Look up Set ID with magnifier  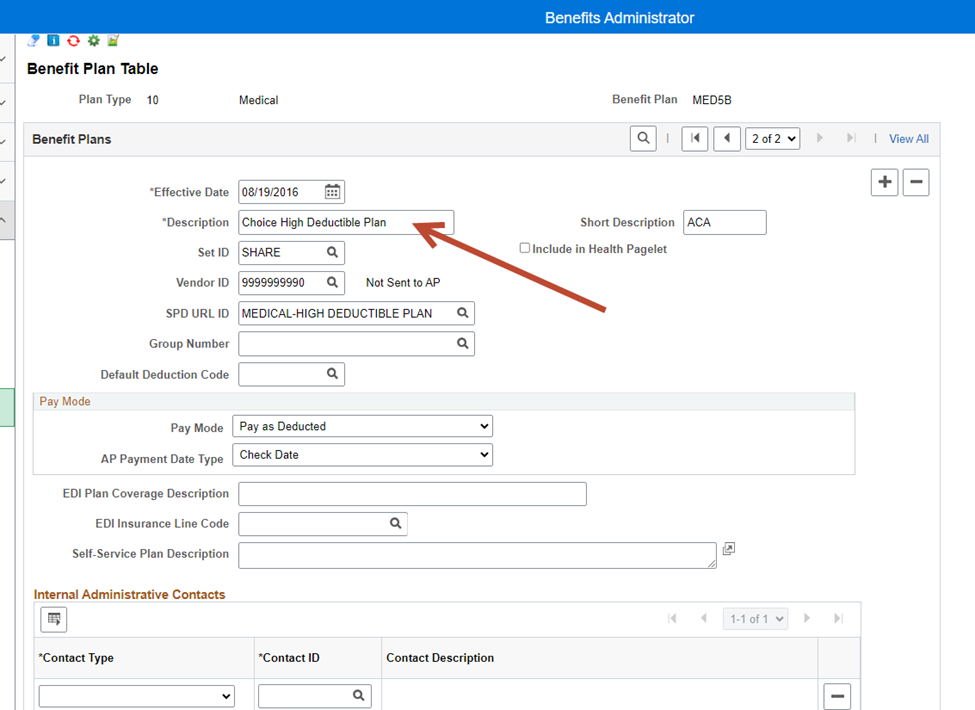click(x=333, y=252)
